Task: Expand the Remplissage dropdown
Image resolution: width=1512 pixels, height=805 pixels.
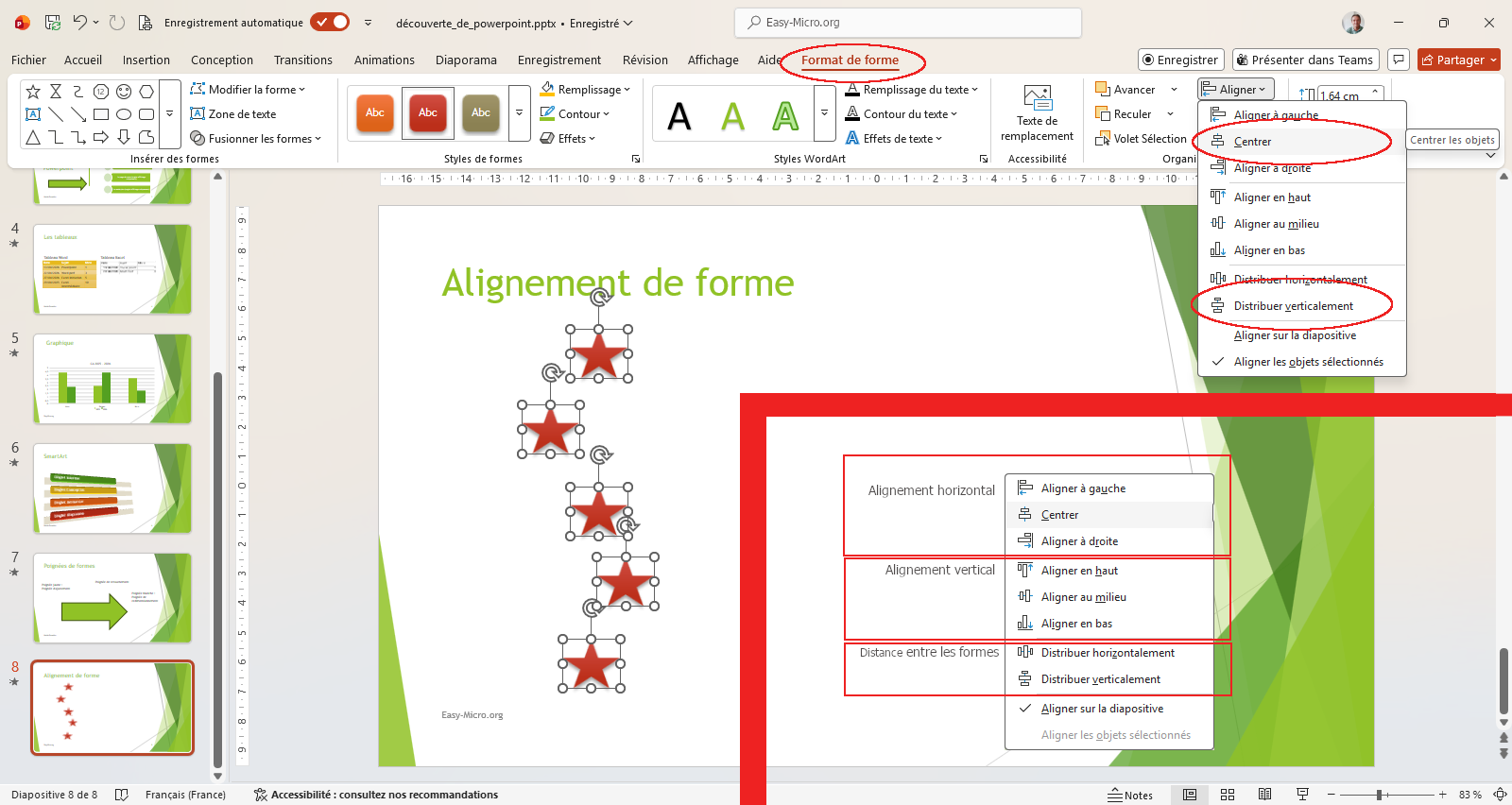Action: 586,90
